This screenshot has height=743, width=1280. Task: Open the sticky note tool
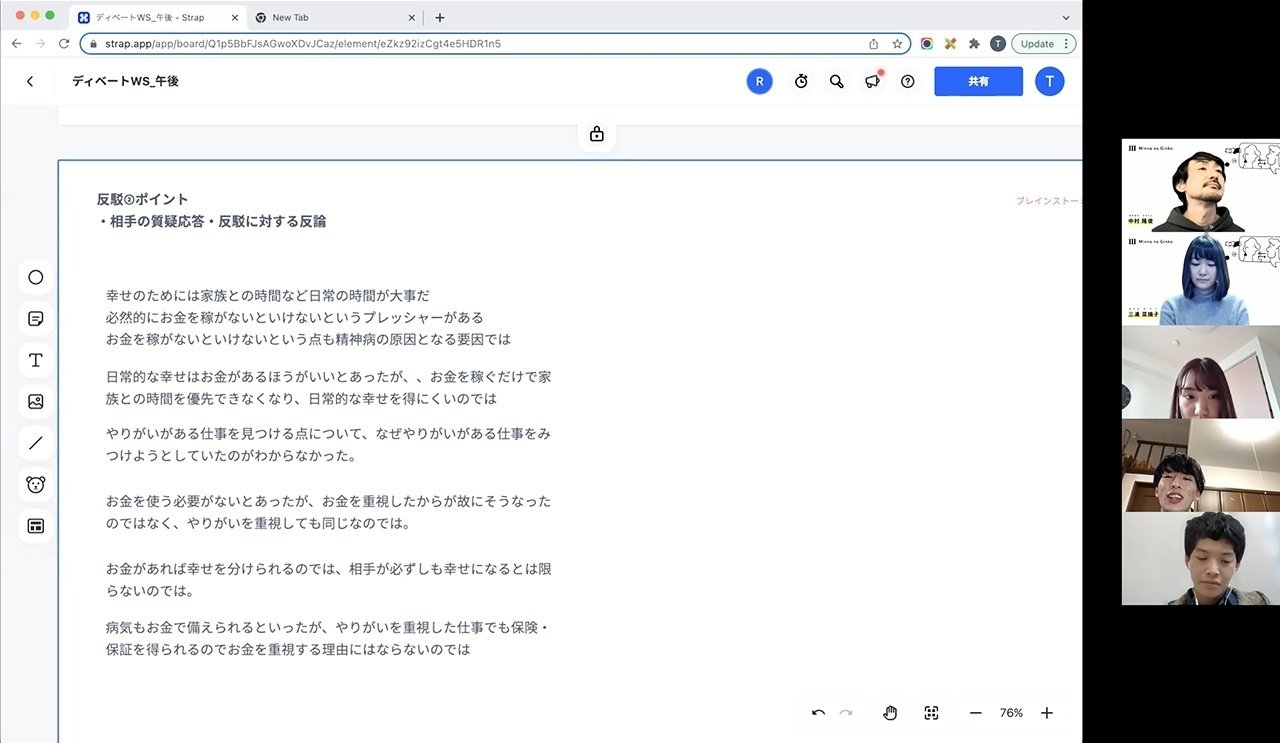pos(35,318)
